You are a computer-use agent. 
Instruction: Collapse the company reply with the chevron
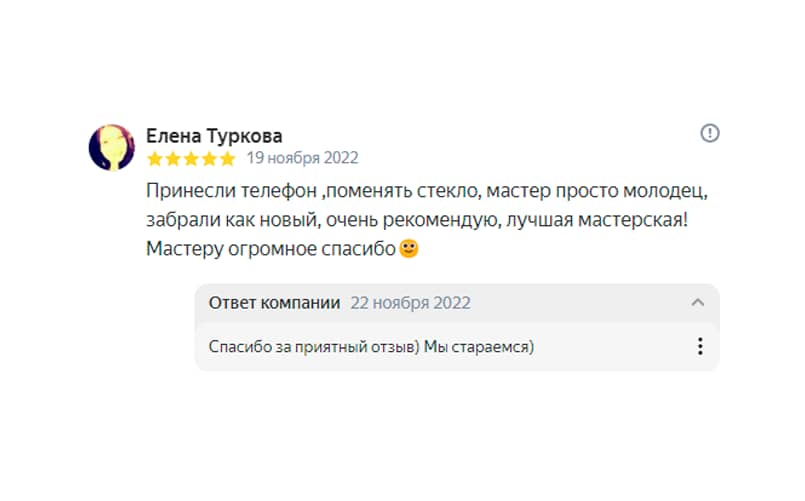pyautogui.click(x=698, y=303)
